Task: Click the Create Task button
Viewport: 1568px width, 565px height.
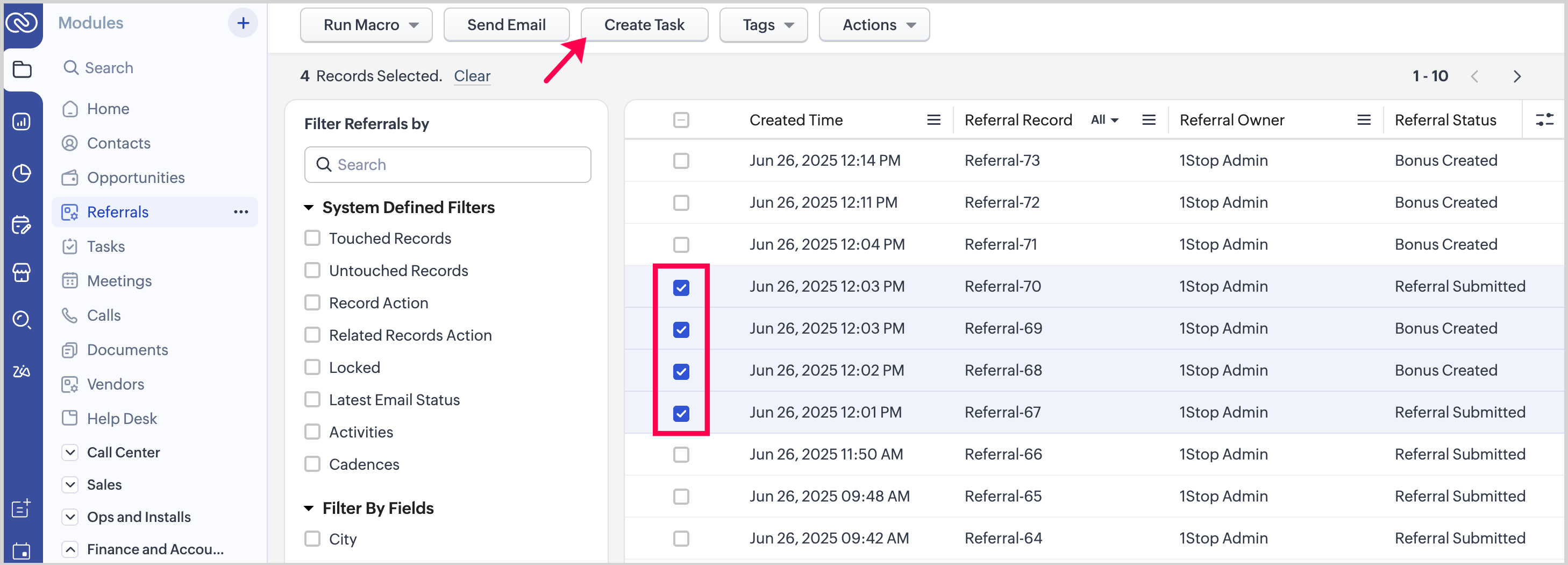Action: 644,25
